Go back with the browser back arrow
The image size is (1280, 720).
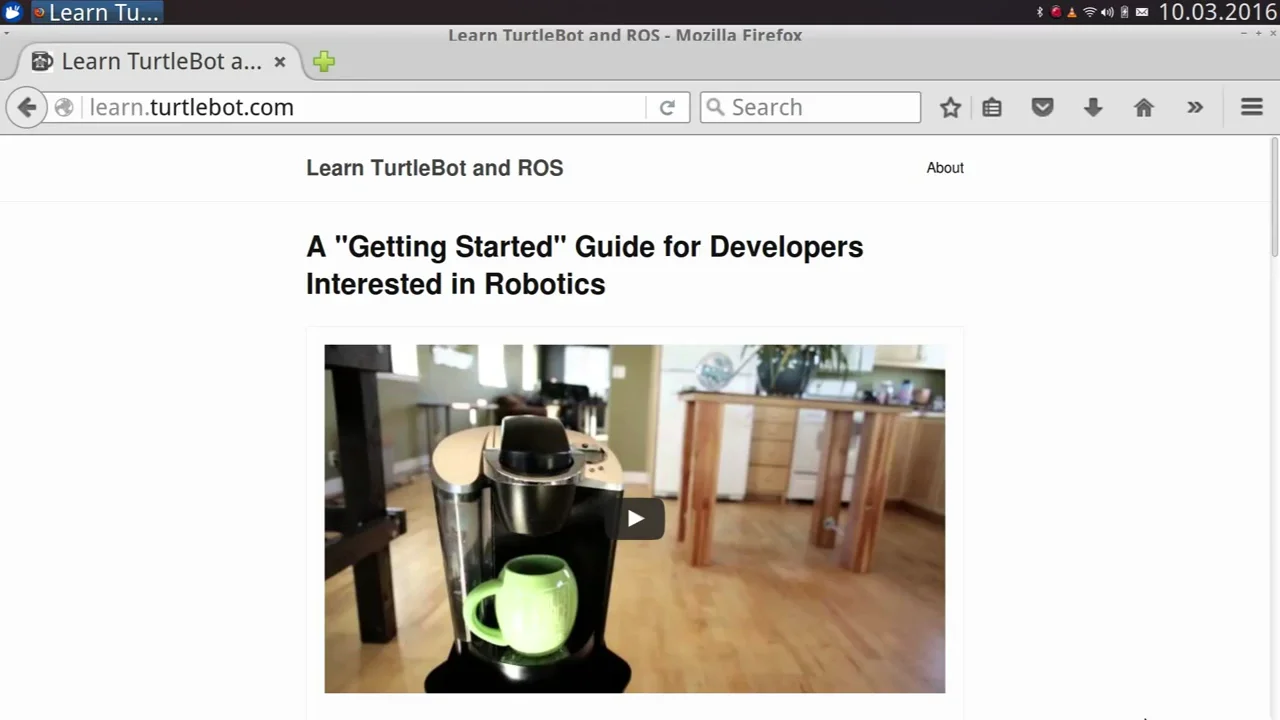(27, 107)
